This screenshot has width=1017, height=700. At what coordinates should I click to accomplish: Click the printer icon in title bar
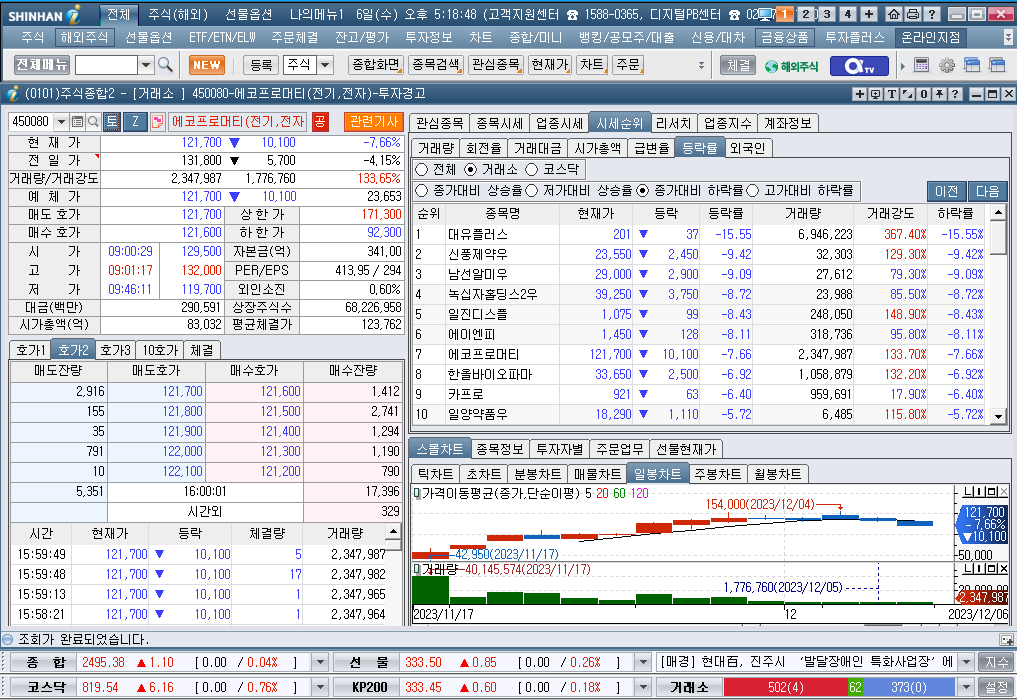pyautogui.click(x=912, y=14)
